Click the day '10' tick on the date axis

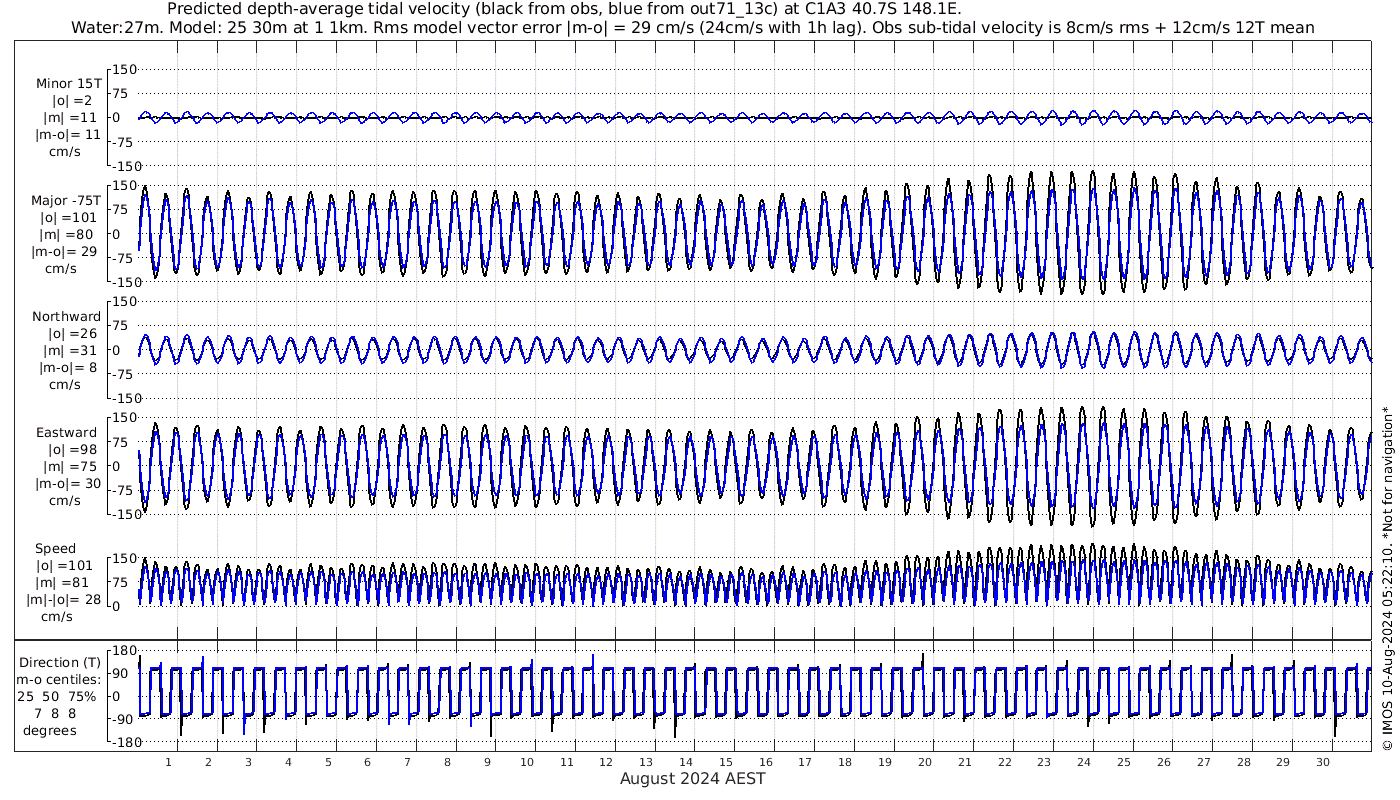tap(527, 762)
